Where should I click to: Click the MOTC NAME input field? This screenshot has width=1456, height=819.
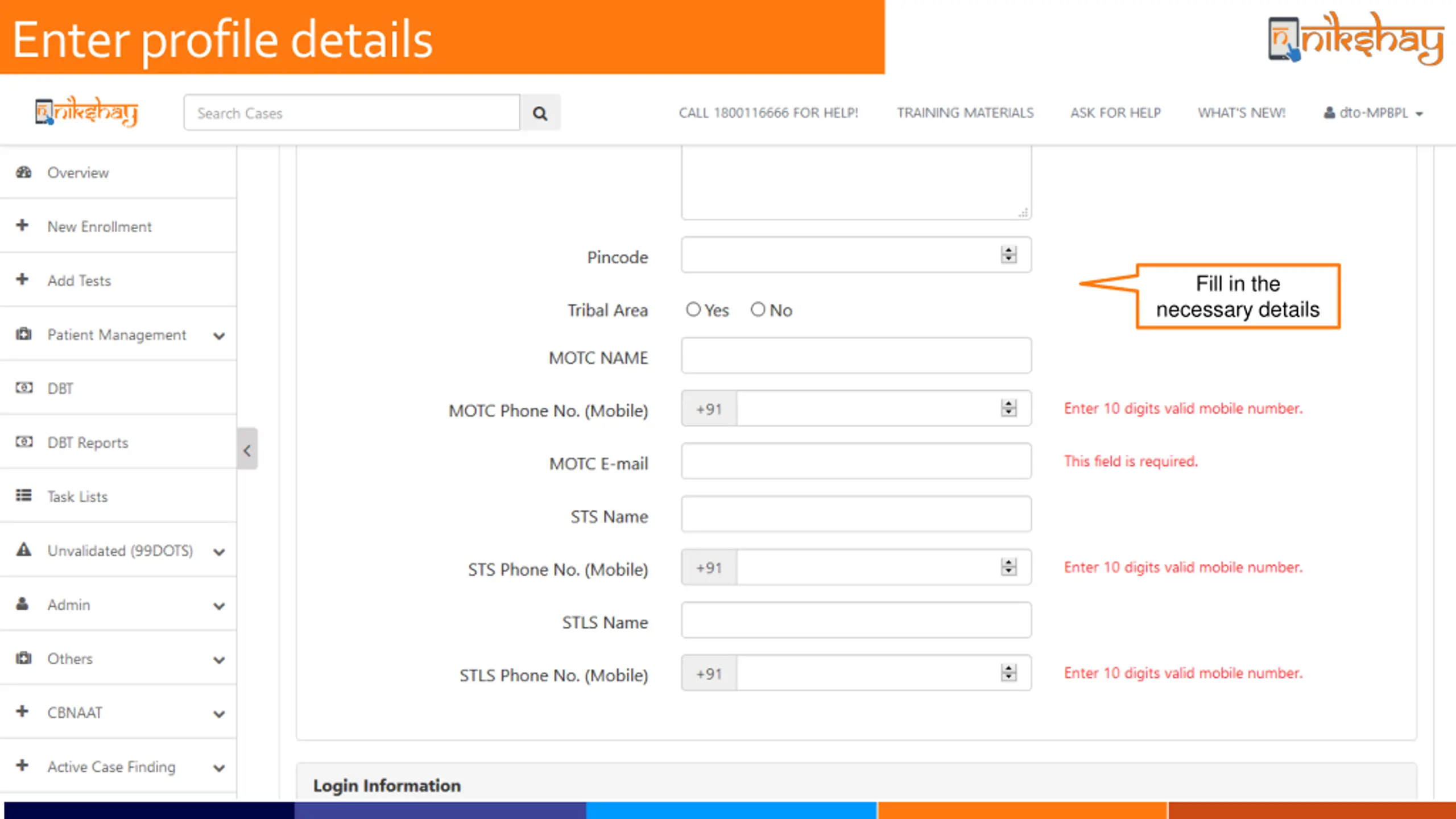click(x=856, y=355)
